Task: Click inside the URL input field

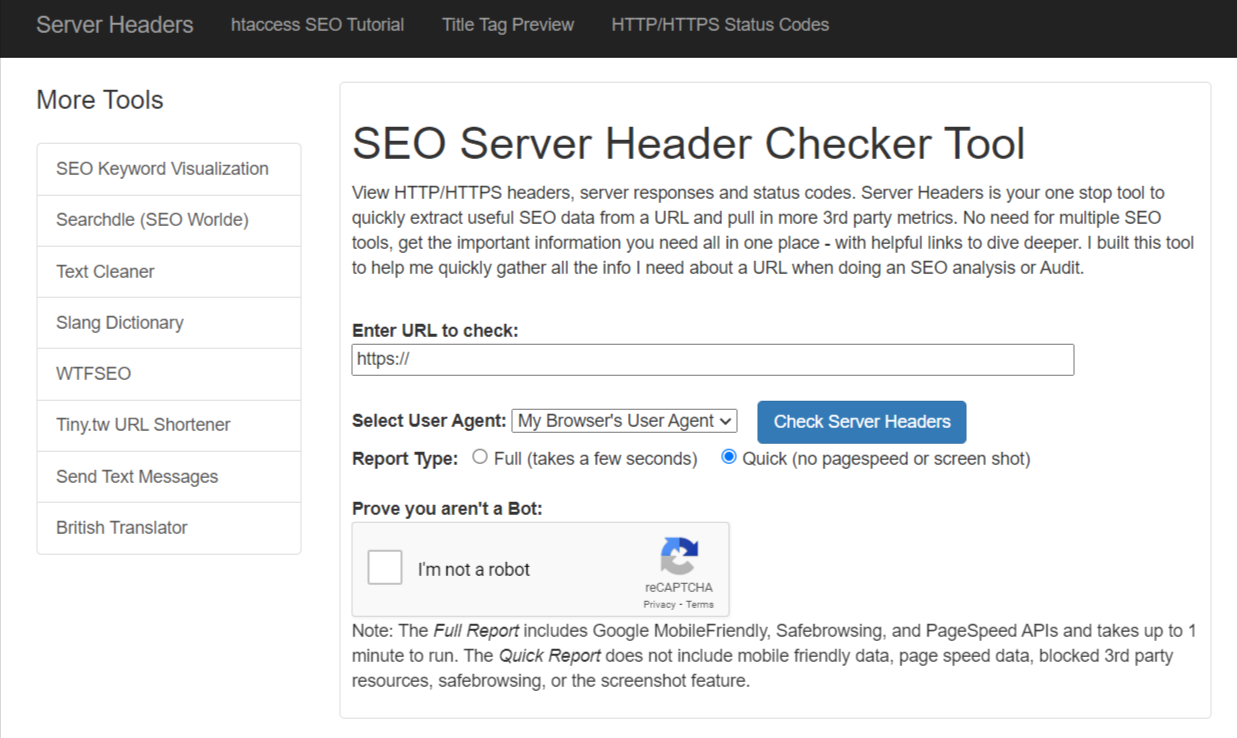Action: point(712,359)
